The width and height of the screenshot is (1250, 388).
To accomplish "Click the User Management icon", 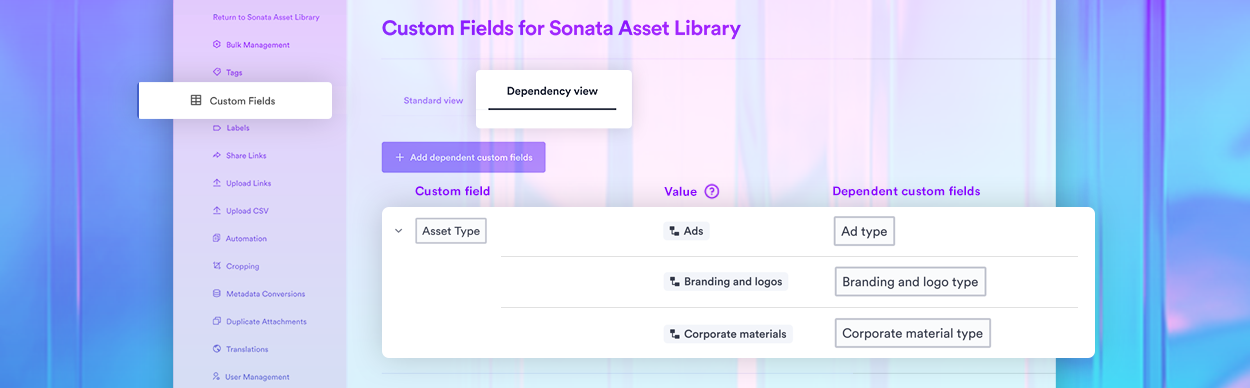I will (x=217, y=377).
